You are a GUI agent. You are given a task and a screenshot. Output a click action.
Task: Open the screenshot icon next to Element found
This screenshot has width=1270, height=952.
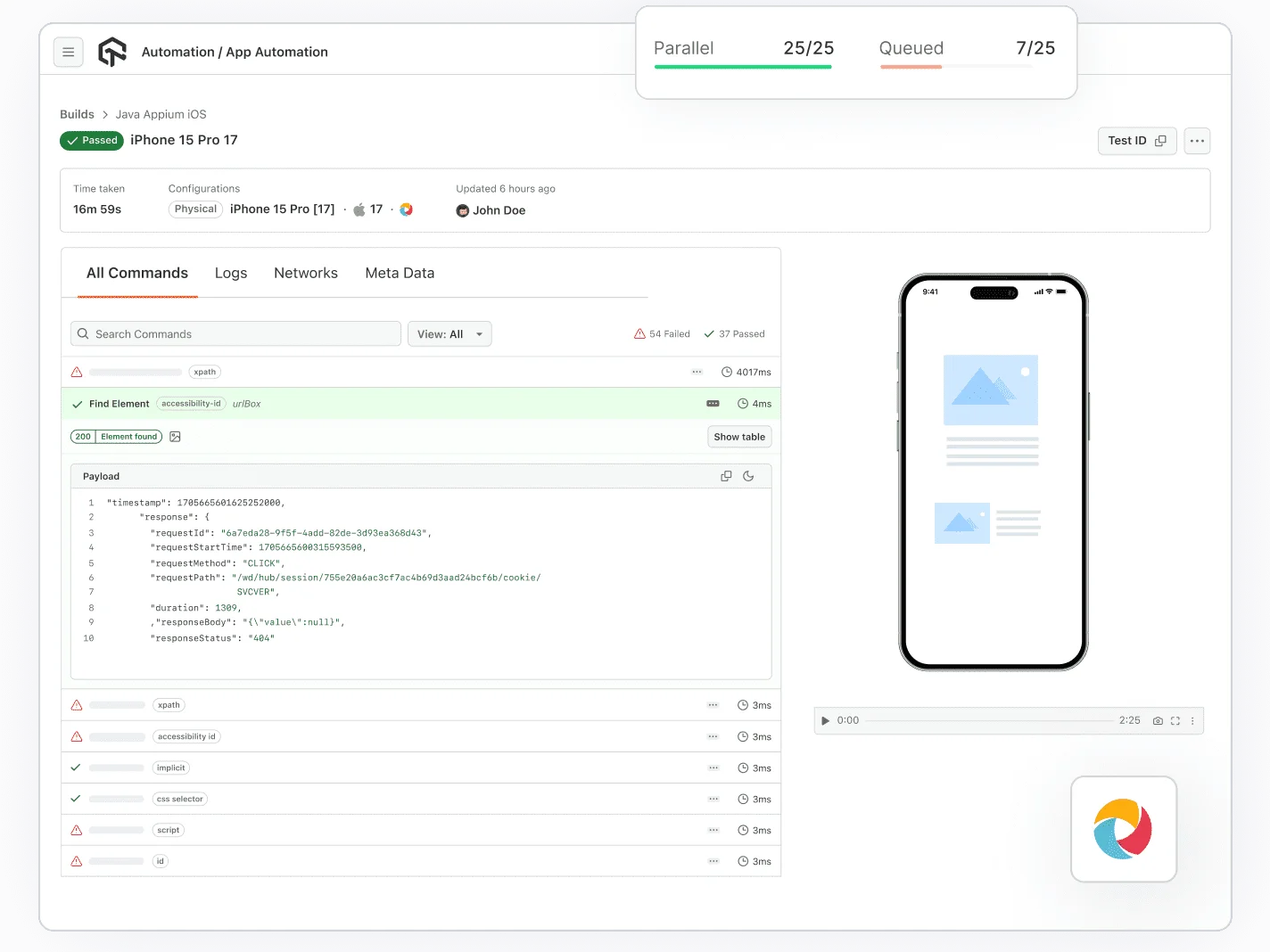(175, 437)
